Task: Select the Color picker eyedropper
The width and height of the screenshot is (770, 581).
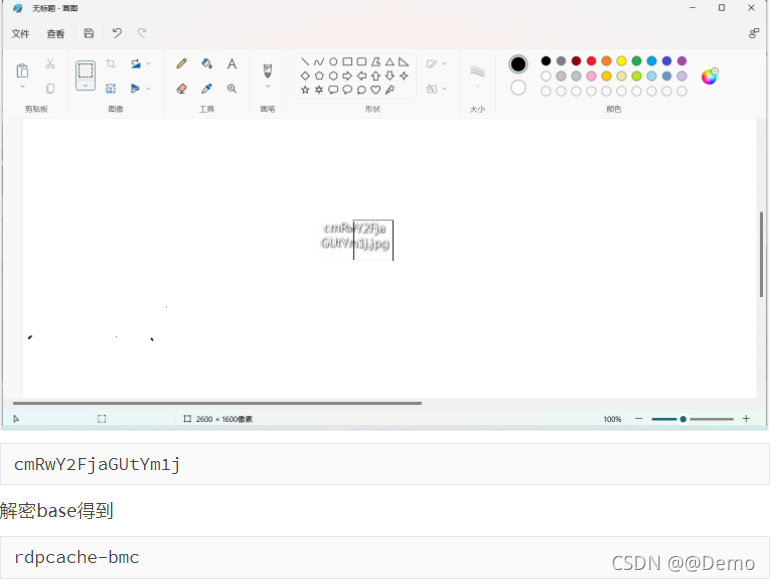Action: [x=207, y=88]
